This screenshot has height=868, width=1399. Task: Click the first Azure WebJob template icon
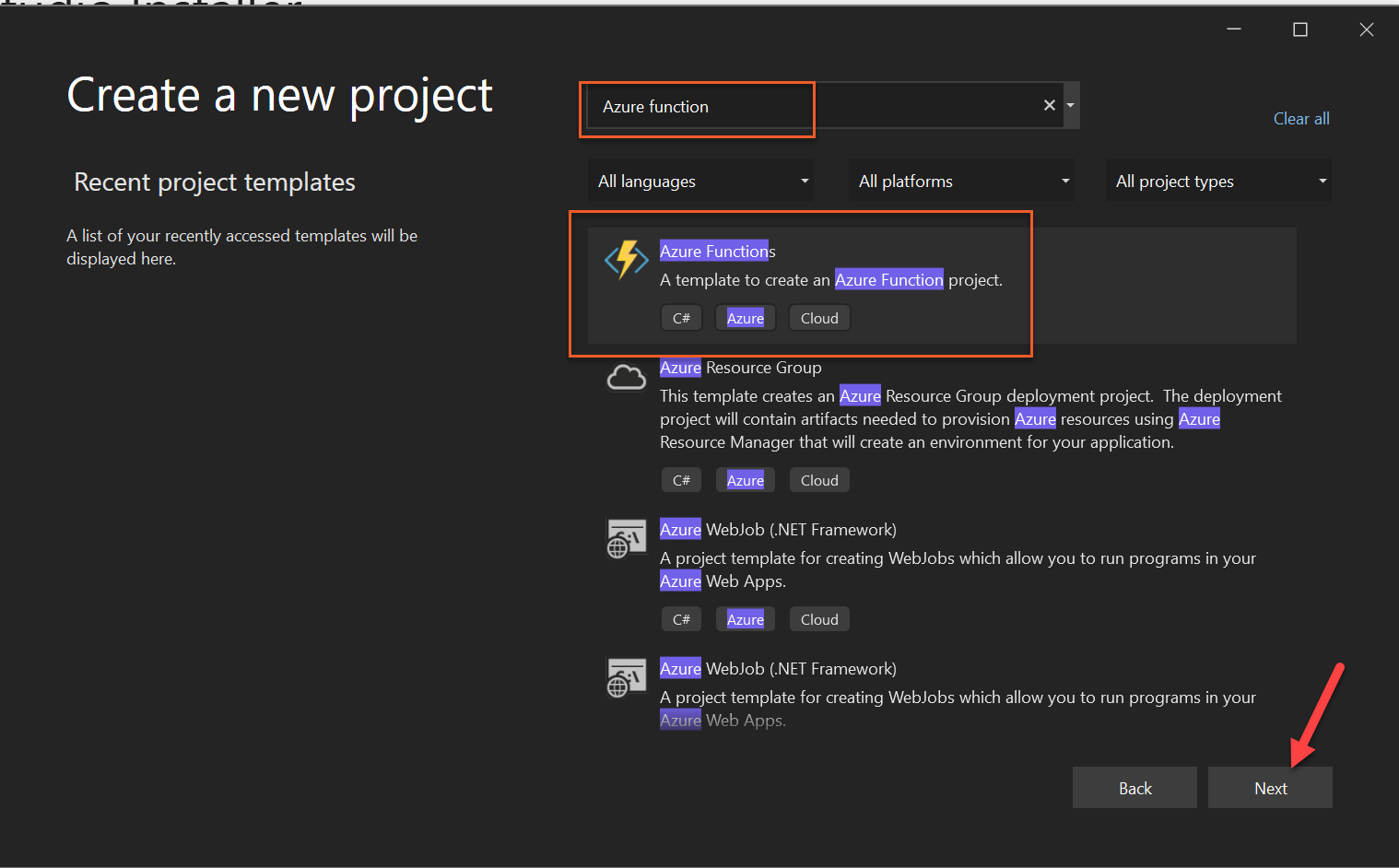(627, 538)
